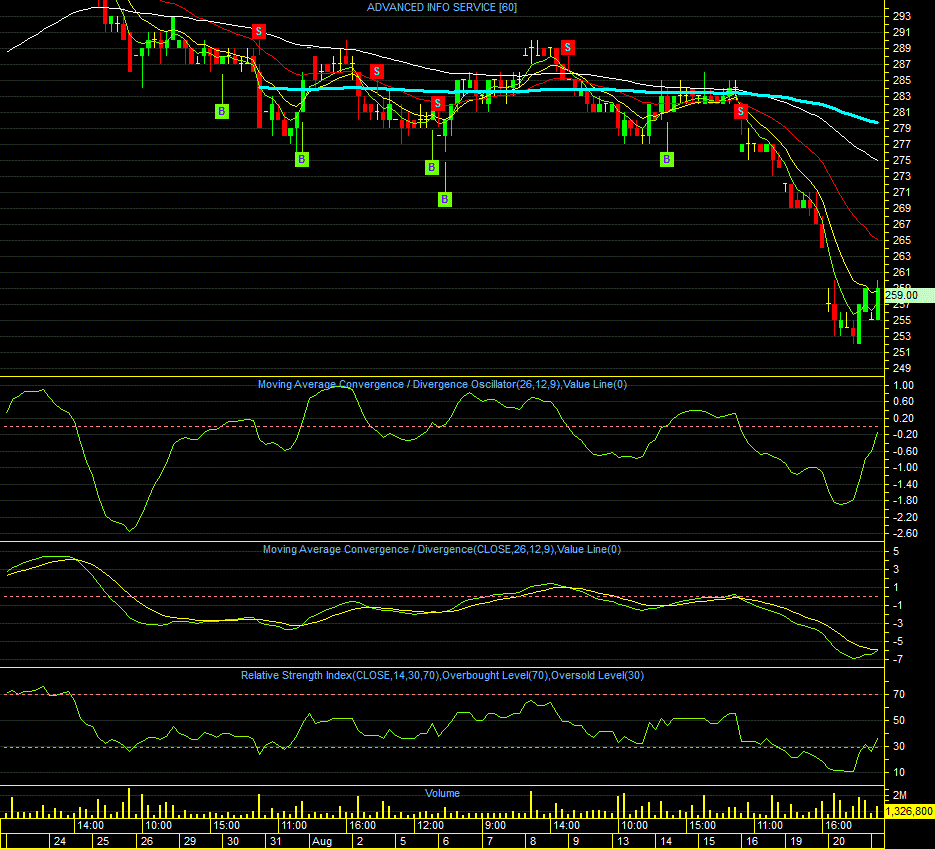Click the S marker between the two adjacent B markers

pos(438,103)
